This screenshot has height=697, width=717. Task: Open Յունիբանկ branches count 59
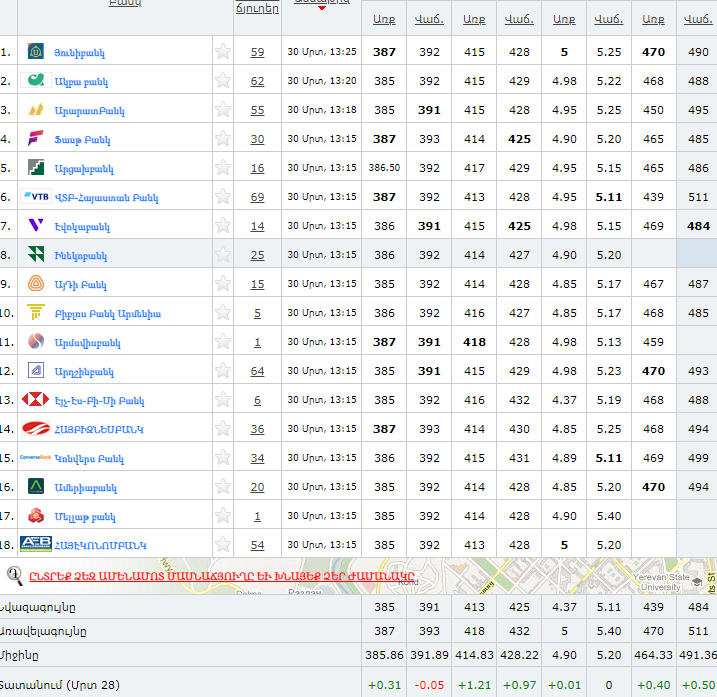tap(257, 52)
